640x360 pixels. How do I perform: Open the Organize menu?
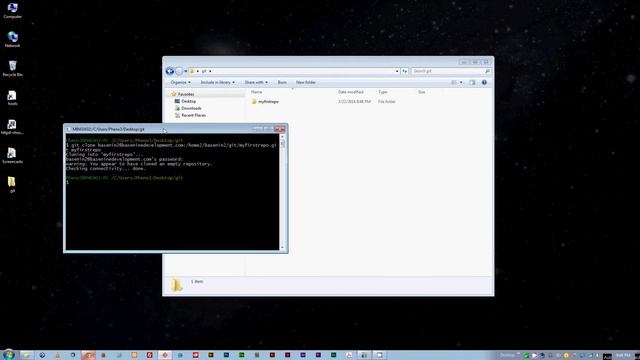click(x=180, y=82)
